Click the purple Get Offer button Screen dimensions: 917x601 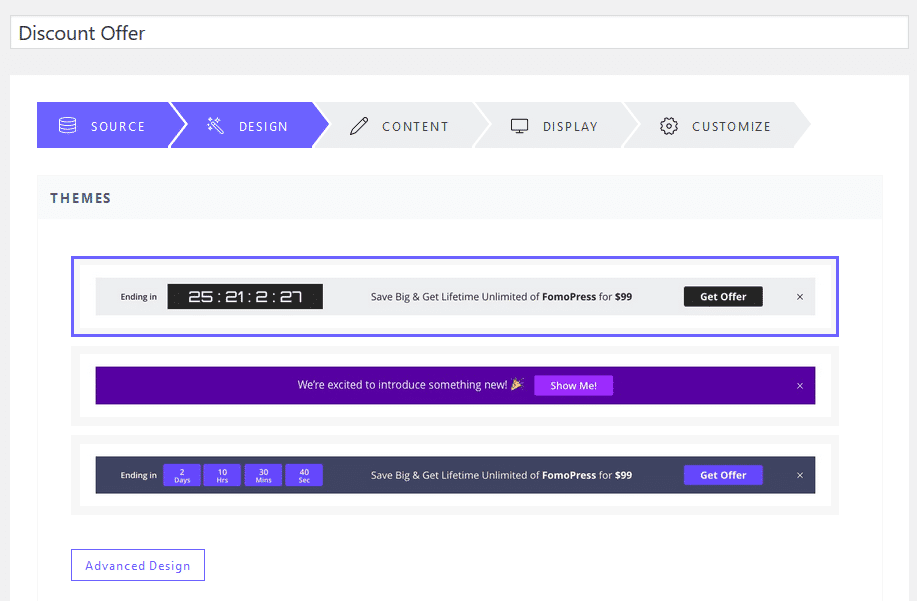(x=723, y=475)
